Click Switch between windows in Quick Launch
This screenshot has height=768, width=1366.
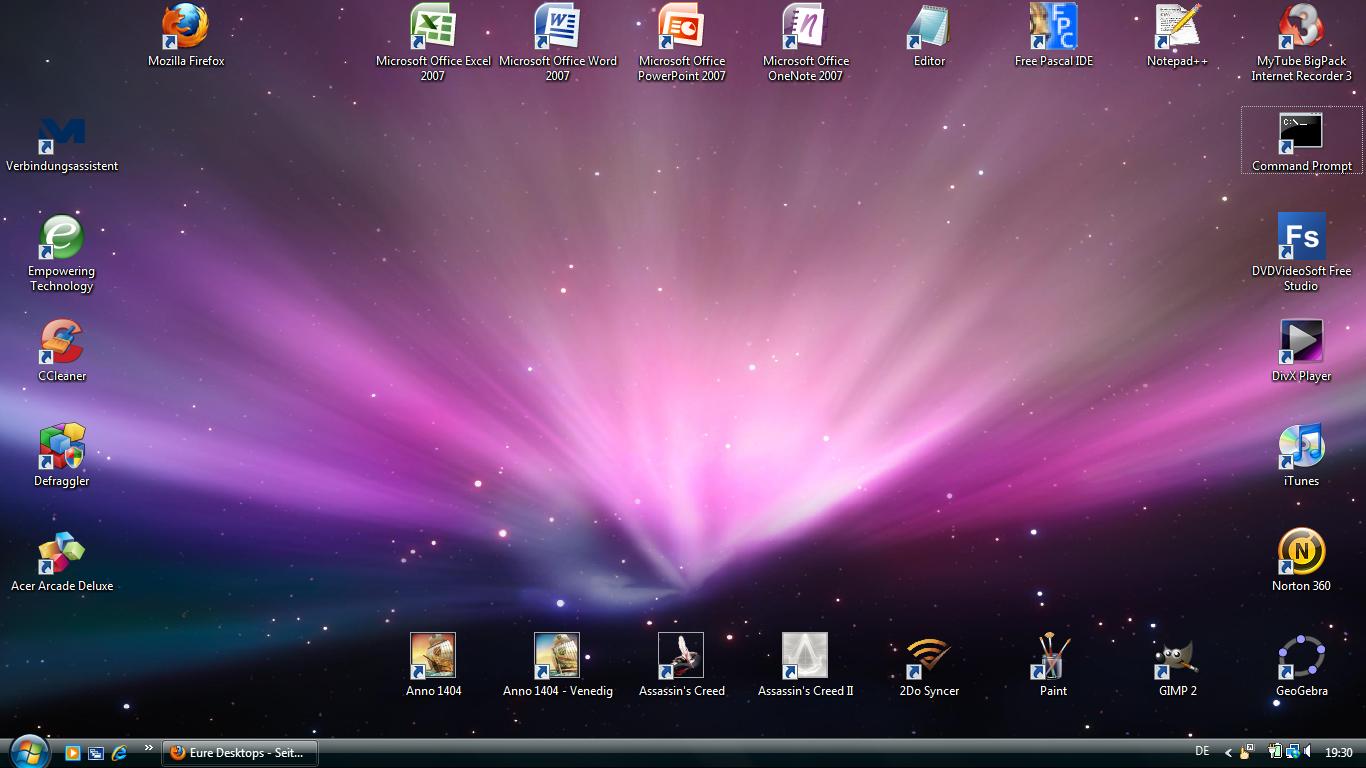point(96,753)
